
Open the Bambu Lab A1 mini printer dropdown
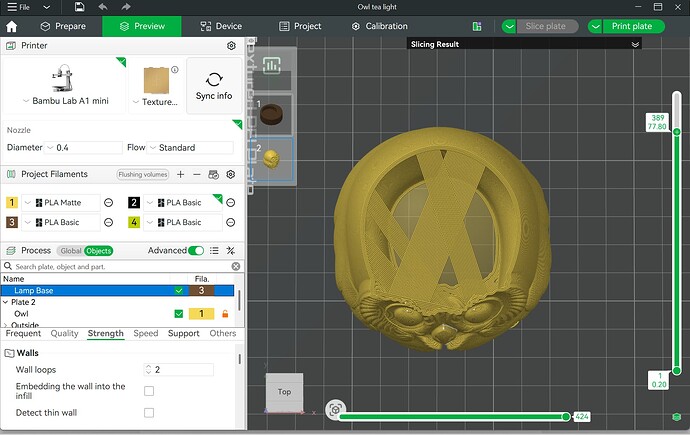pos(26,101)
